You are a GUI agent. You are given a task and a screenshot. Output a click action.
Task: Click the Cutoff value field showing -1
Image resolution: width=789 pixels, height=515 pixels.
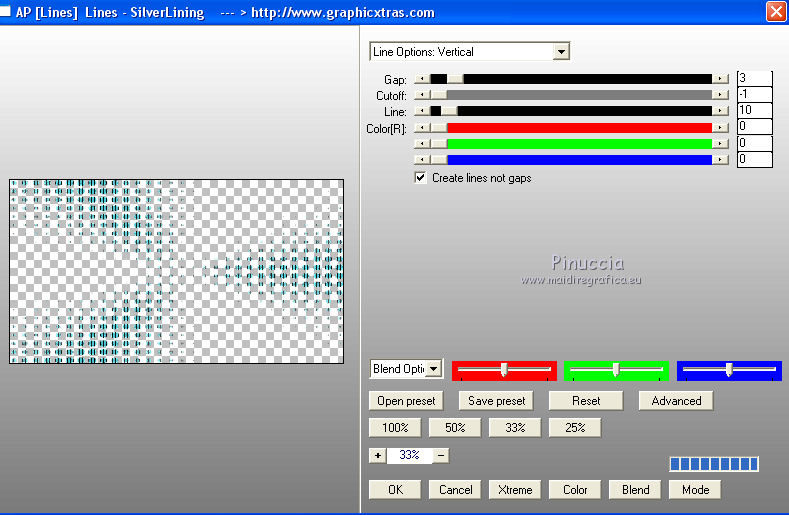point(754,94)
